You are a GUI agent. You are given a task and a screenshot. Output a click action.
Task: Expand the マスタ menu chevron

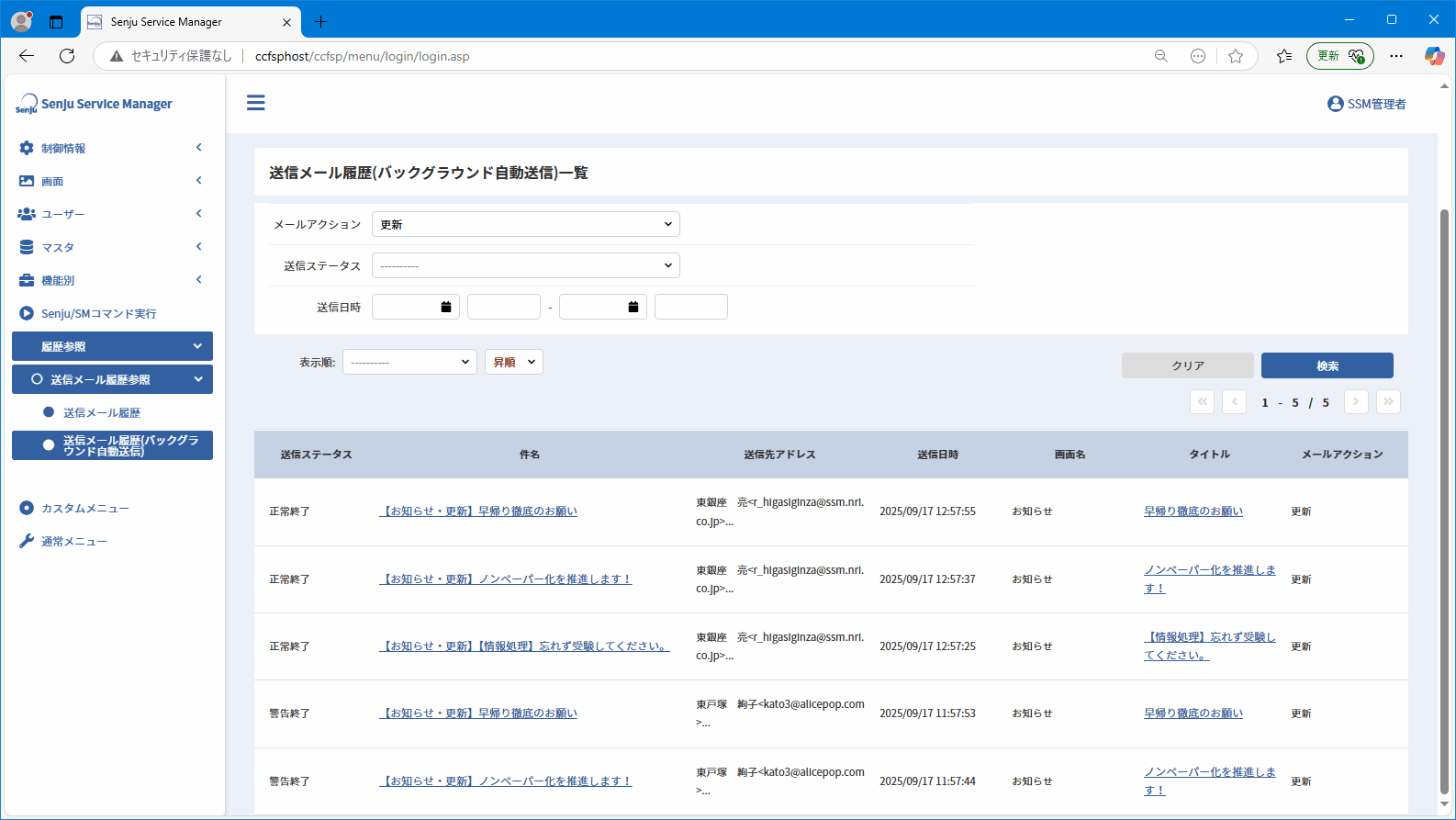tap(199, 246)
